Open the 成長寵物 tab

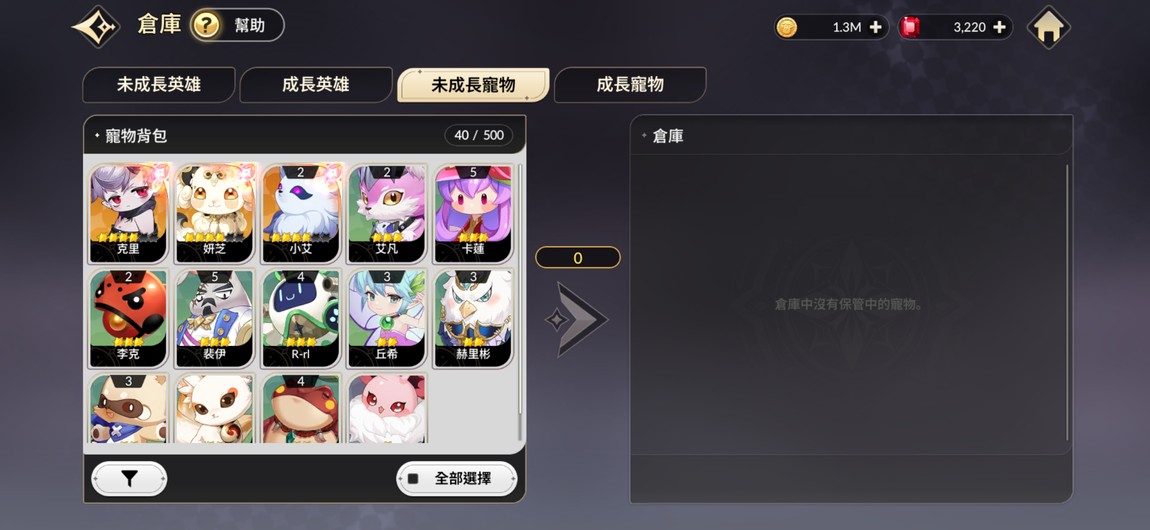(x=630, y=85)
